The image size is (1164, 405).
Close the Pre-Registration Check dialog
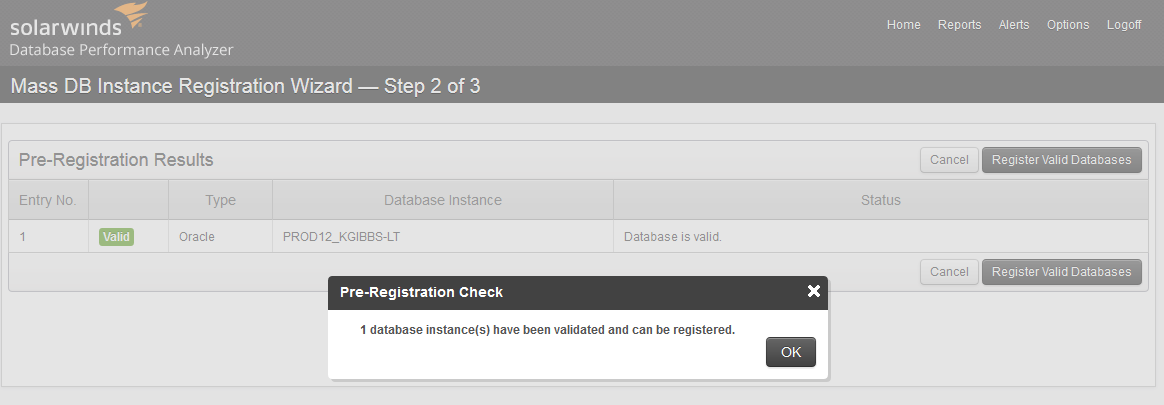[x=813, y=292]
